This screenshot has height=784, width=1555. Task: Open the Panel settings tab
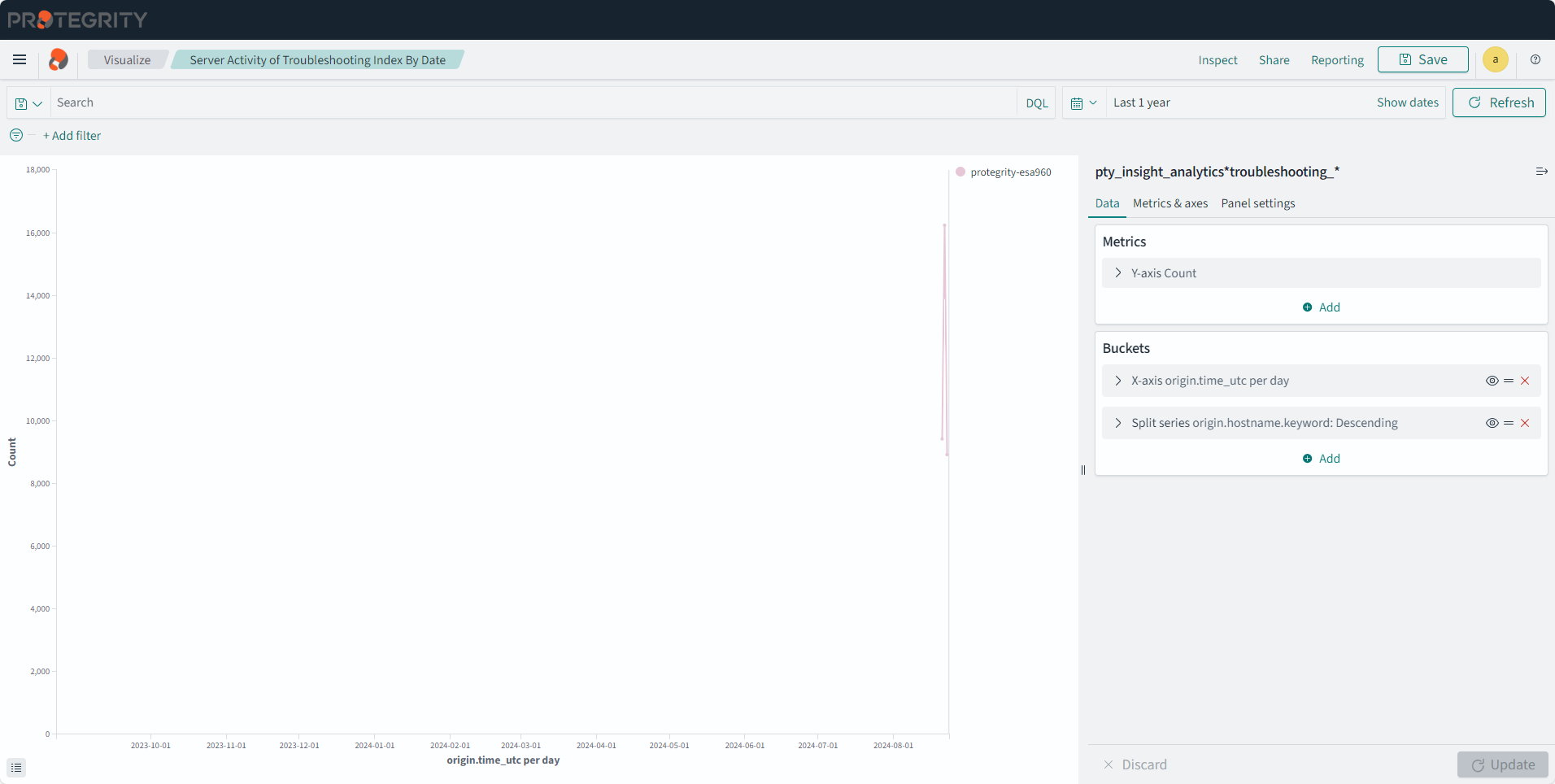click(x=1257, y=203)
